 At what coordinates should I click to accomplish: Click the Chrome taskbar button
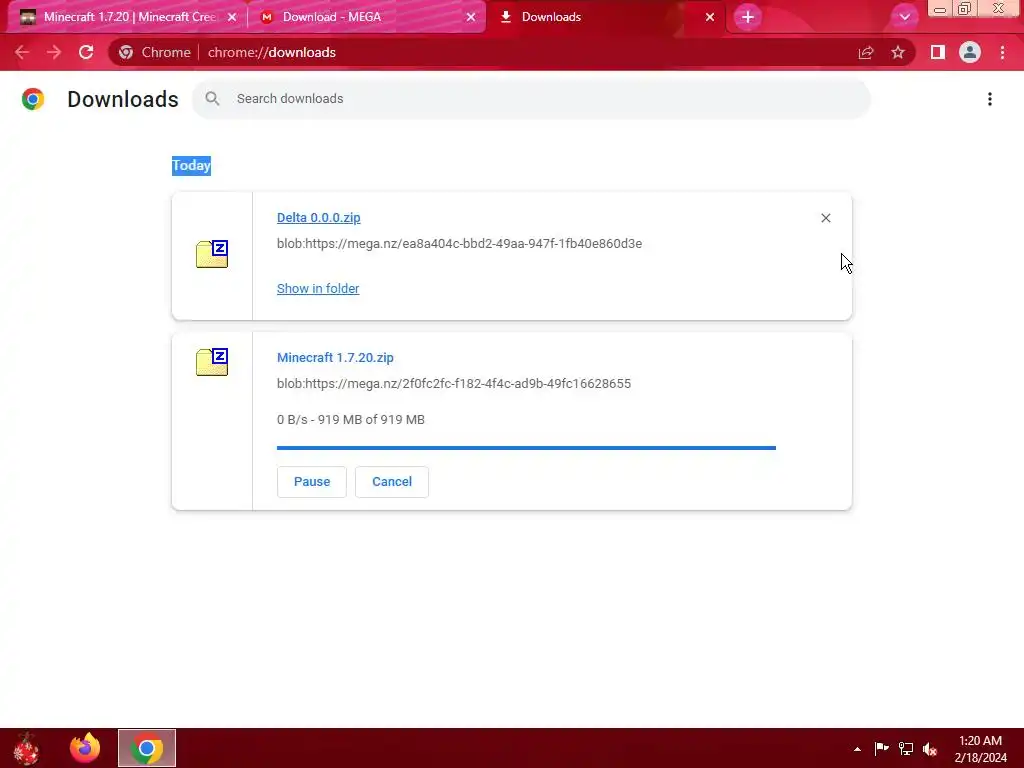(147, 748)
